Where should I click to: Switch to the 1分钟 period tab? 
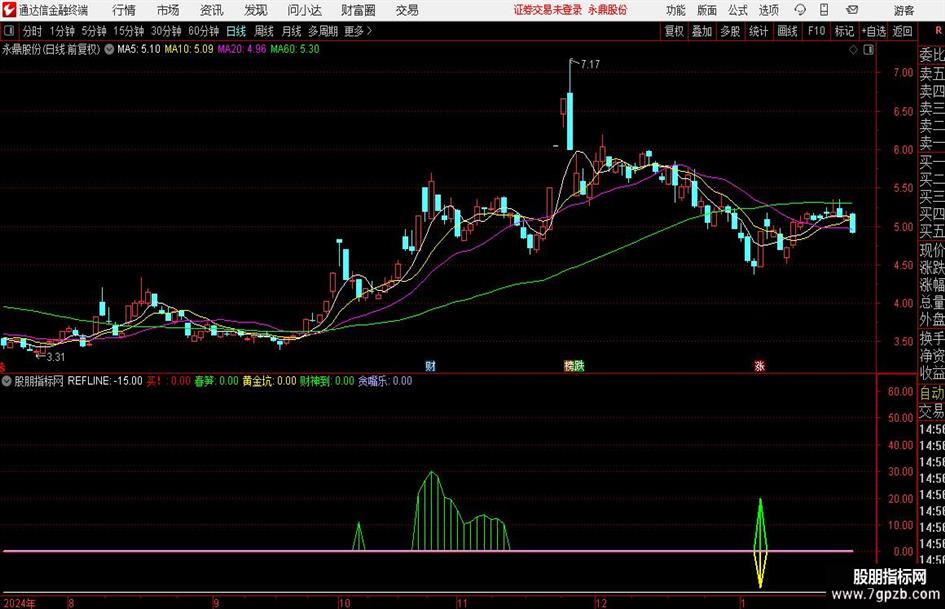pos(61,31)
